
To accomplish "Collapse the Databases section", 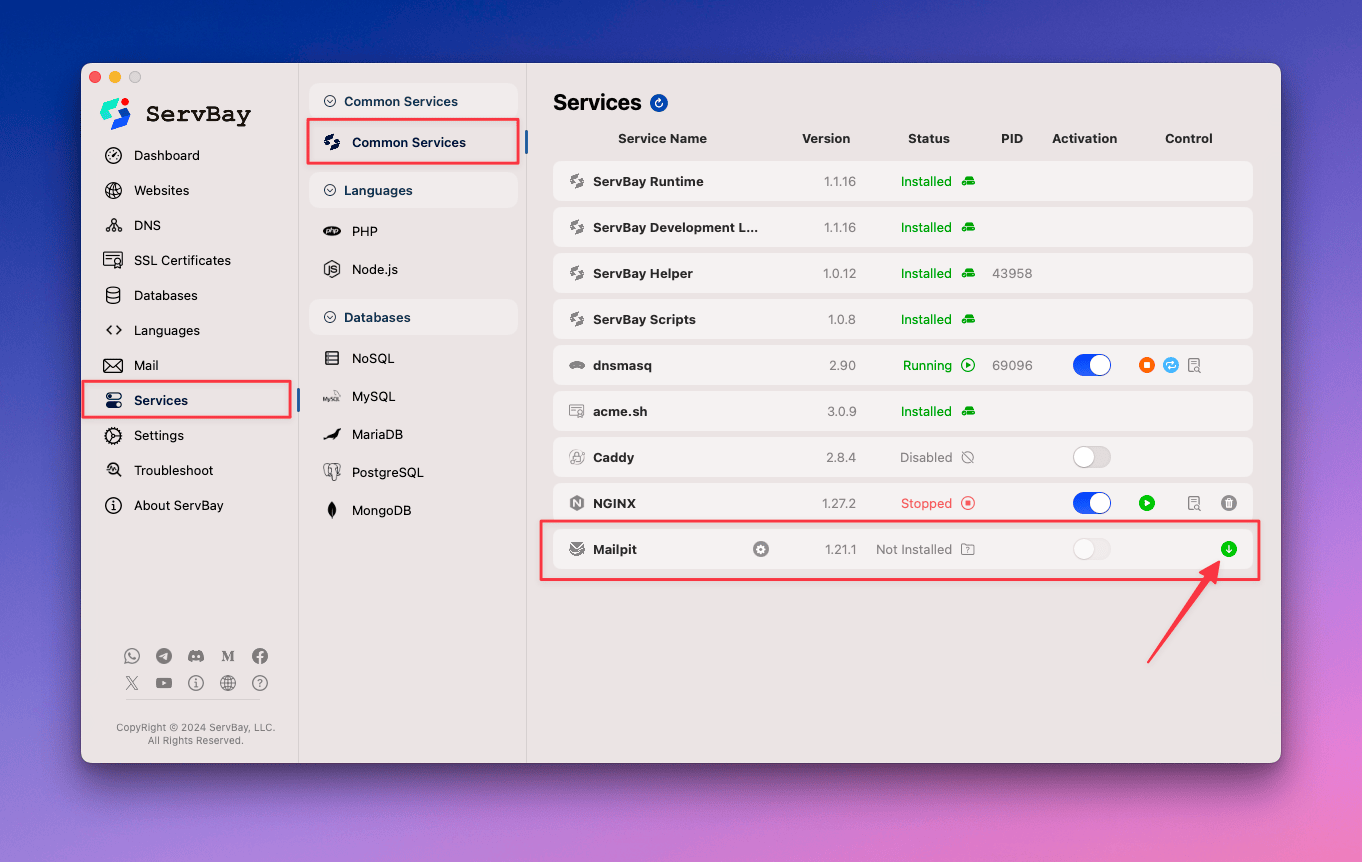I will coord(329,317).
